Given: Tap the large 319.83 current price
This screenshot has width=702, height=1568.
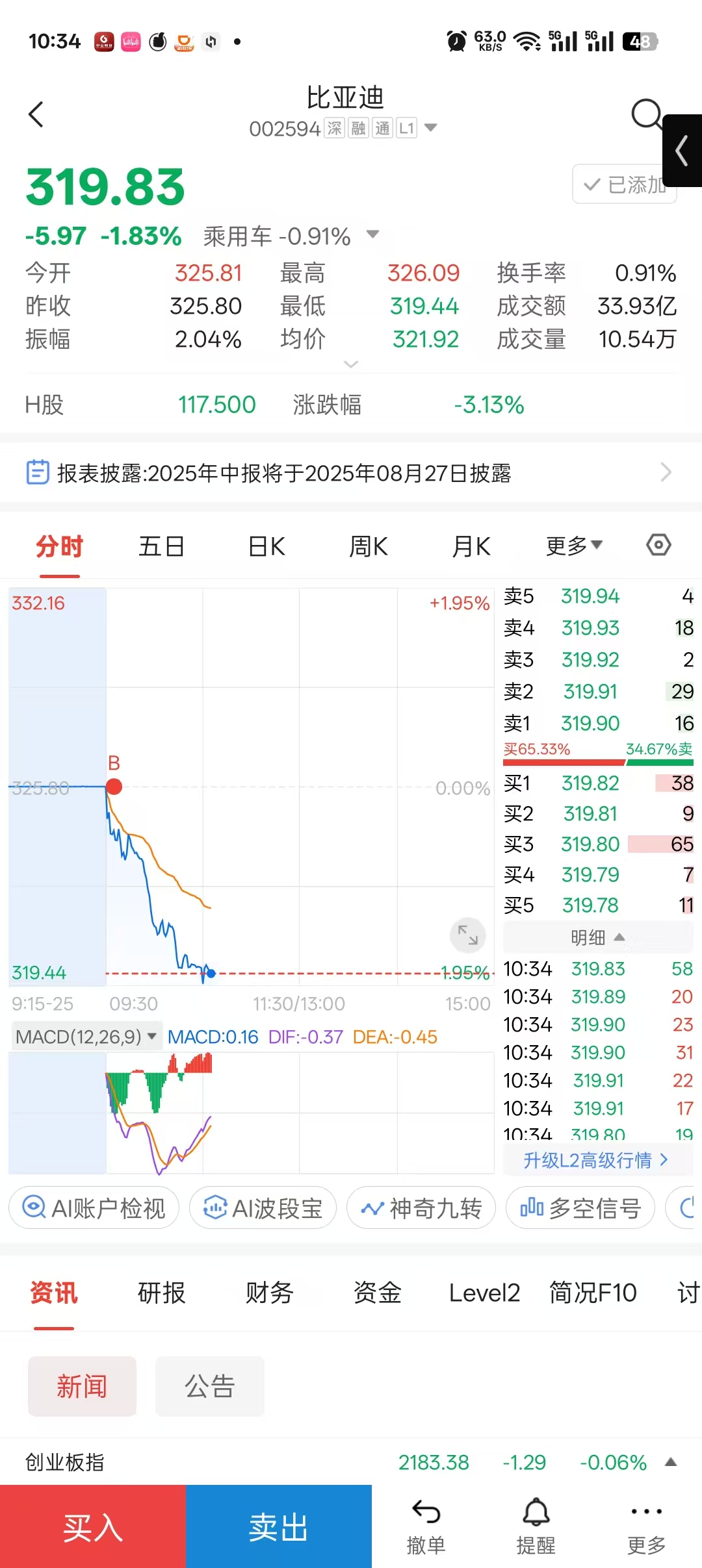Looking at the screenshot, I should [x=105, y=187].
